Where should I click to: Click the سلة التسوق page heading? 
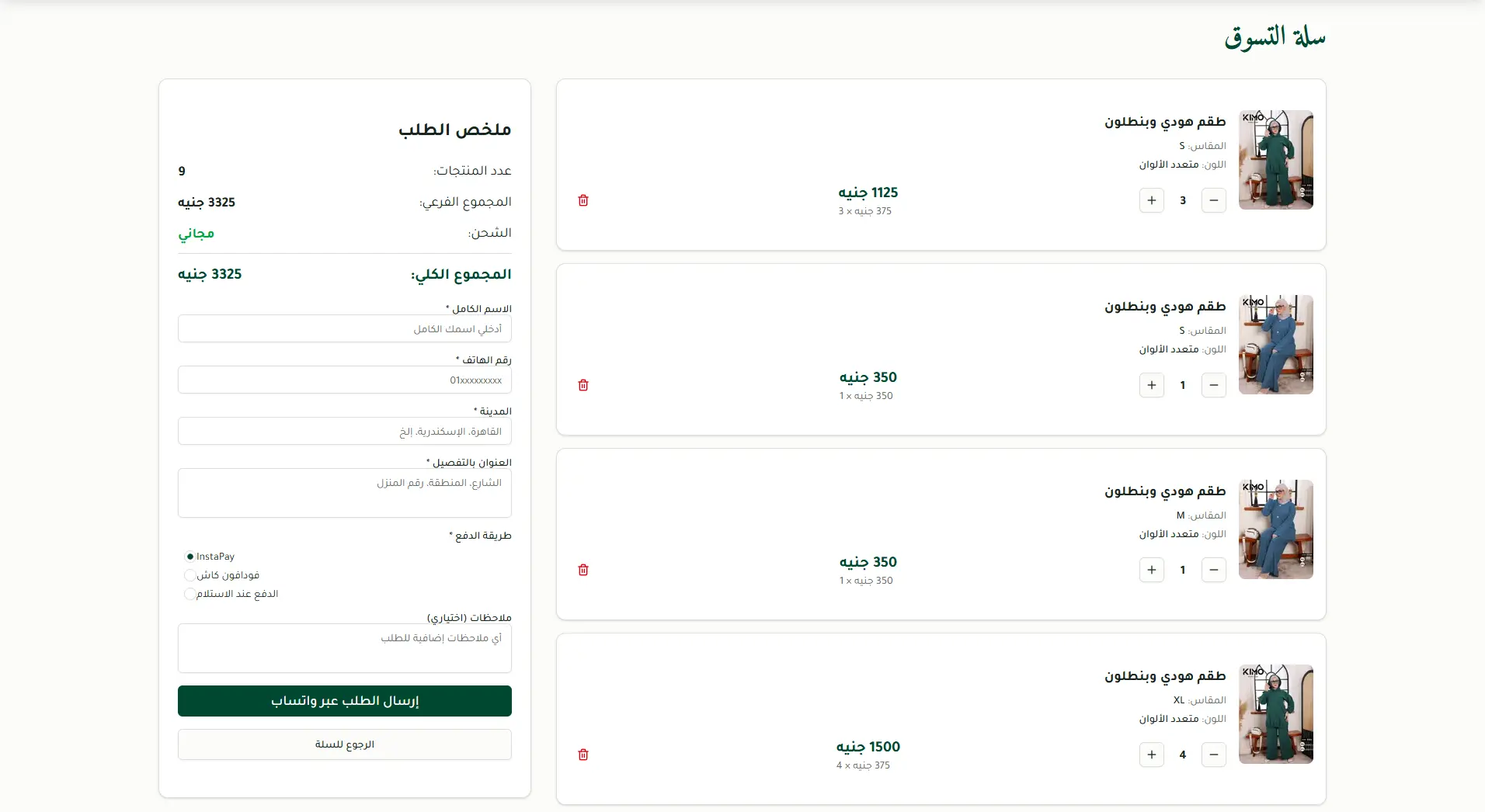pos(1275,37)
